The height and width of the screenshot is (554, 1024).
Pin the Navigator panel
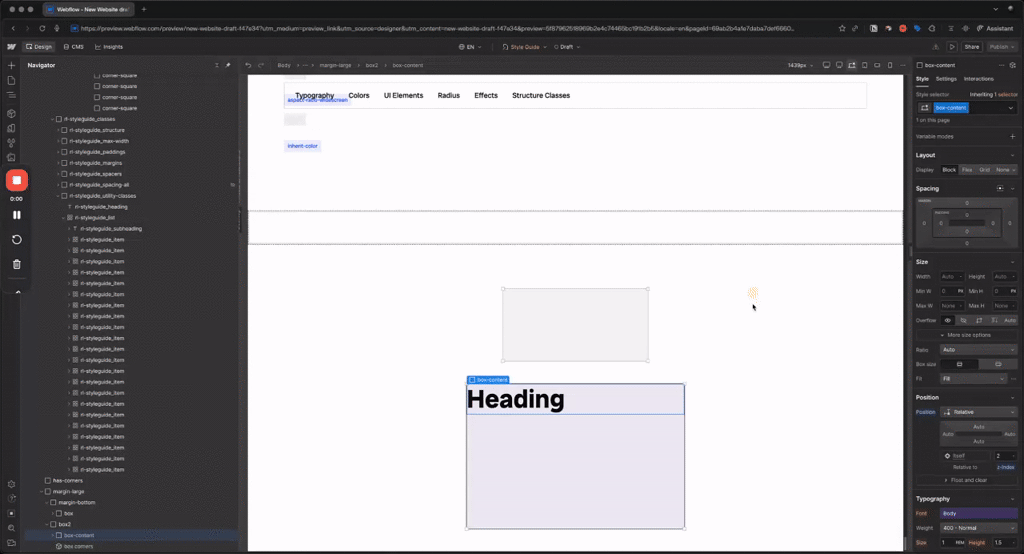tap(228, 65)
